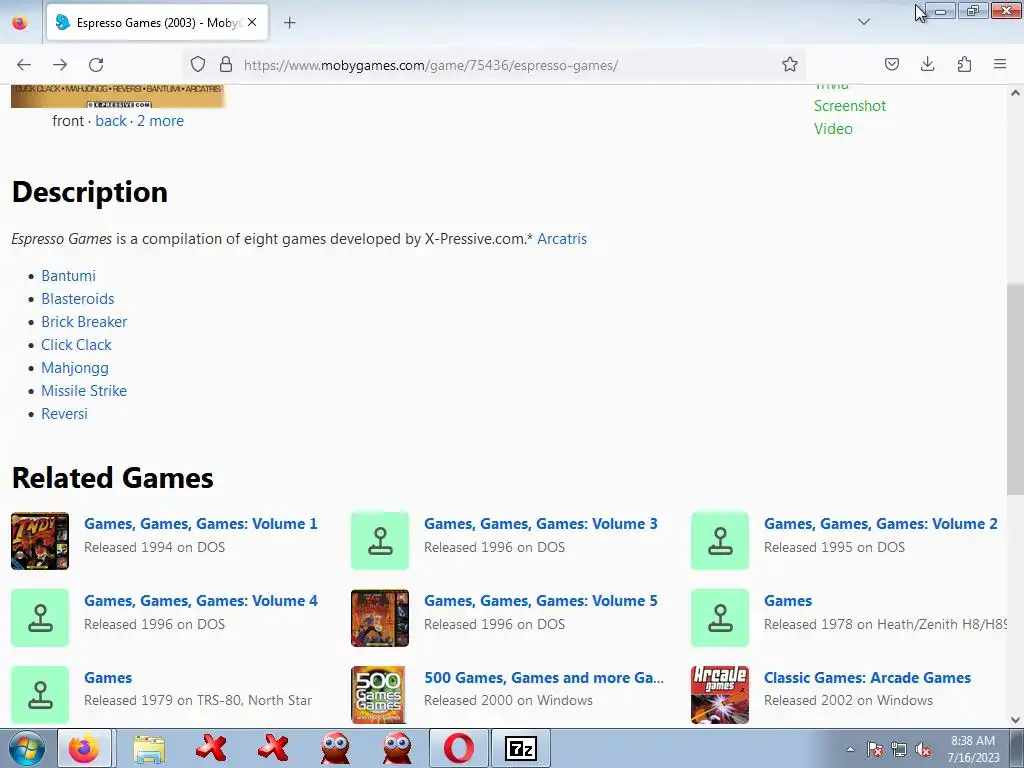The image size is (1024, 768).
Task: Open the Arcatris game link
Action: click(x=562, y=239)
